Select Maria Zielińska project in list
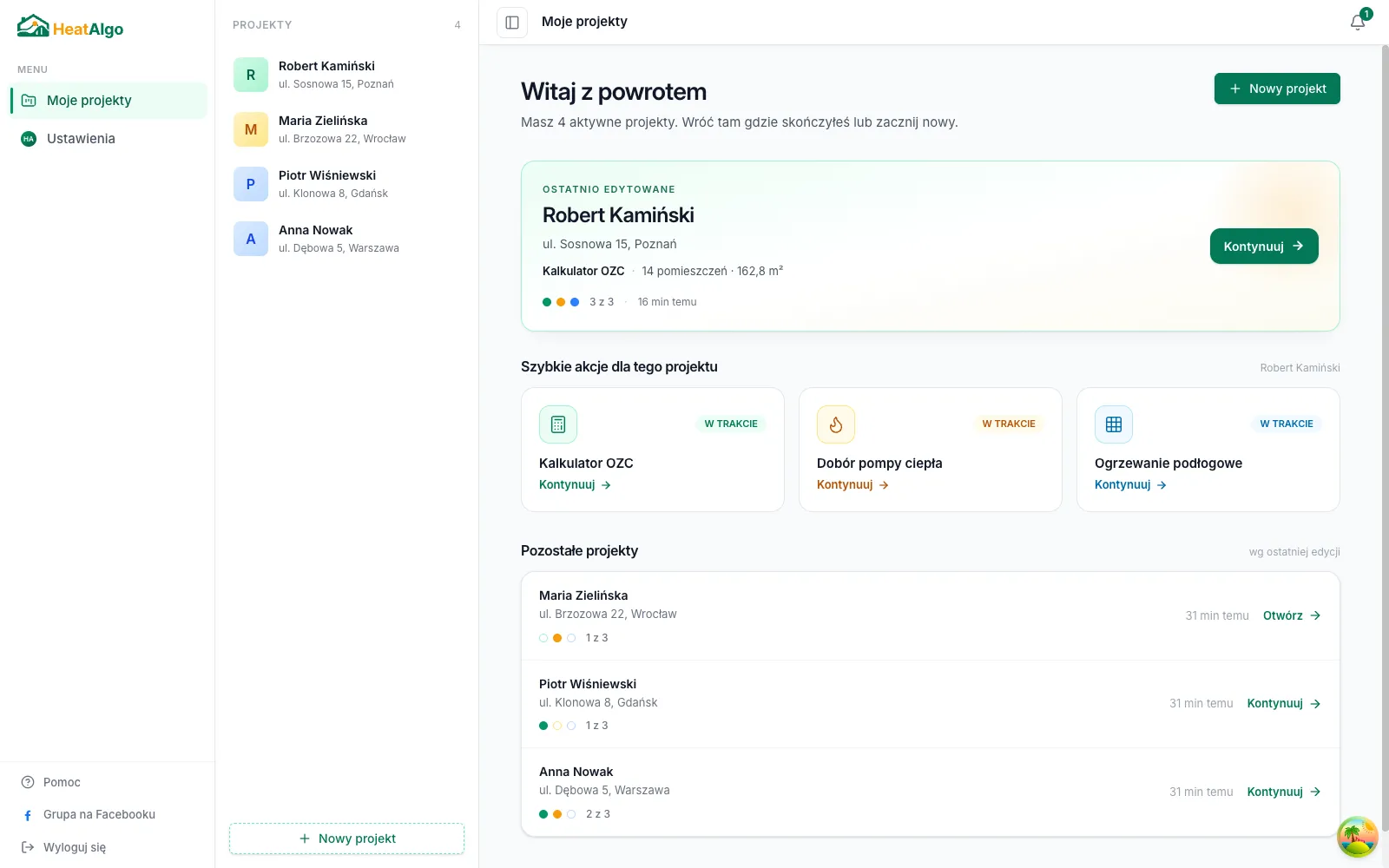Viewport: 1389px width, 868px height. pos(346,129)
